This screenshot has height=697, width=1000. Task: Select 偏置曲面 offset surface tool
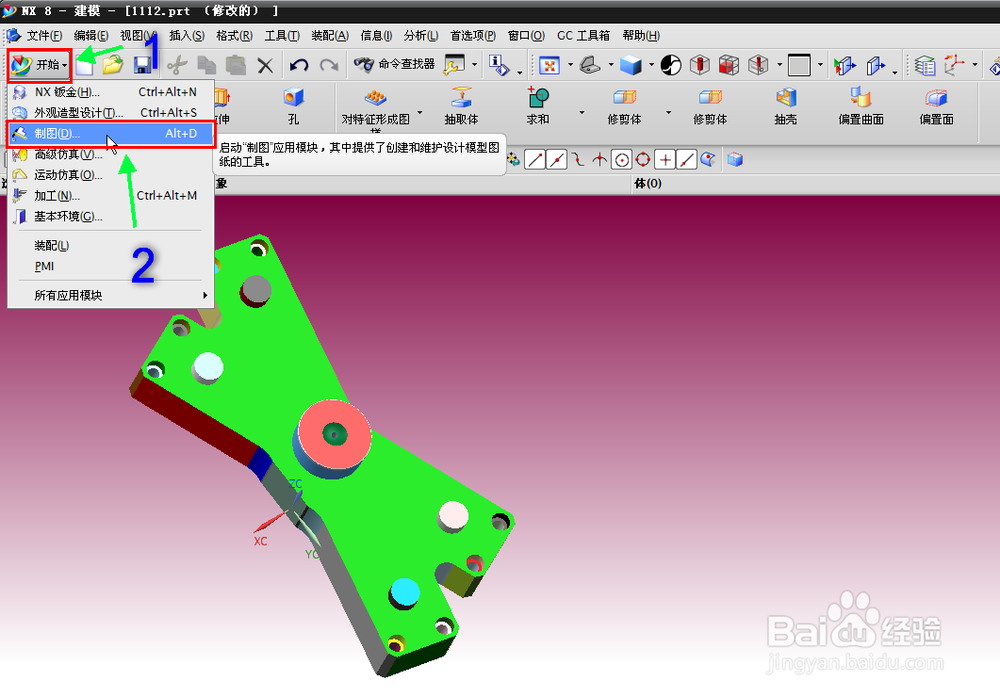(861, 106)
